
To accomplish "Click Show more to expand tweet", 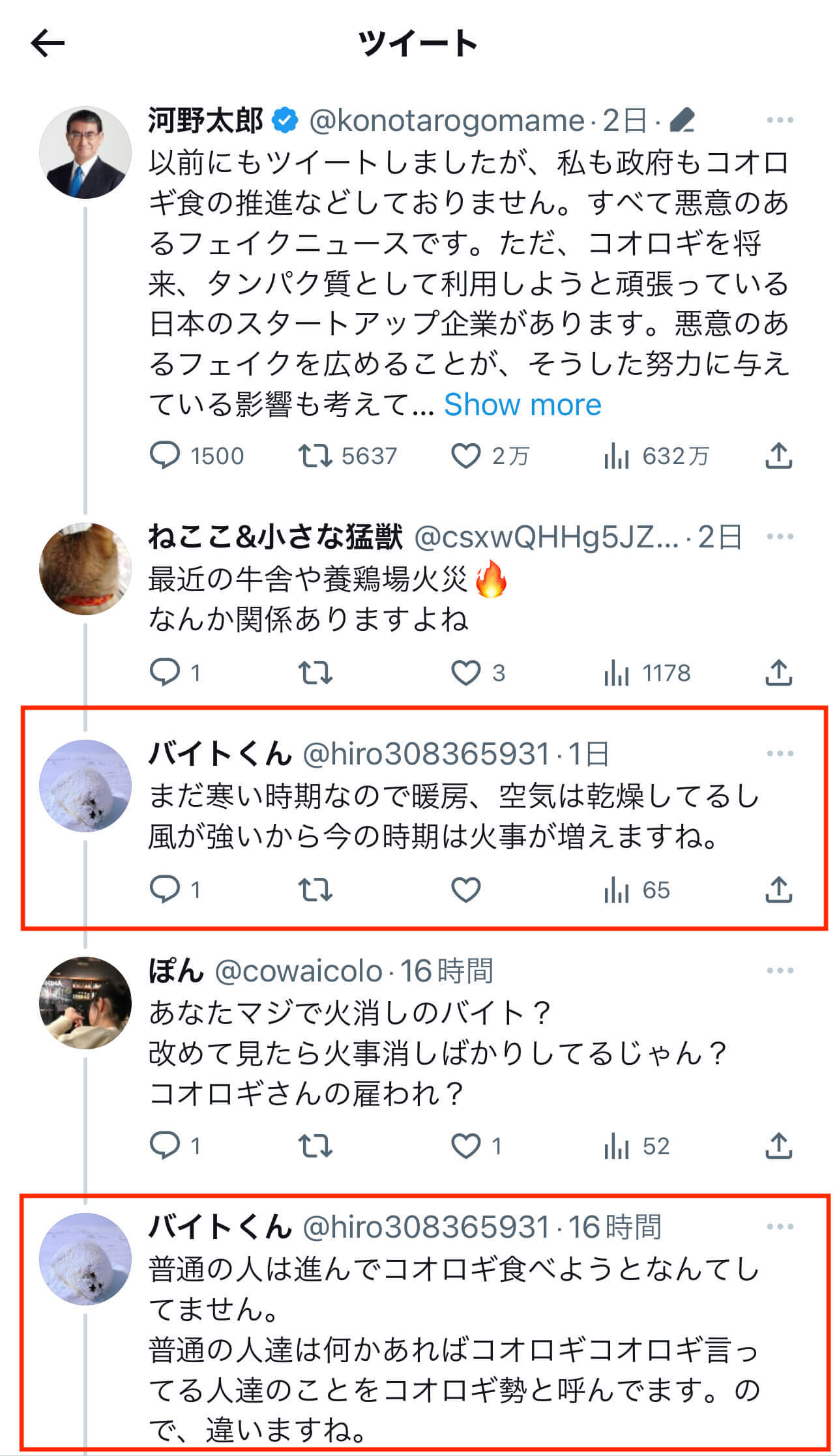I will click(522, 405).
